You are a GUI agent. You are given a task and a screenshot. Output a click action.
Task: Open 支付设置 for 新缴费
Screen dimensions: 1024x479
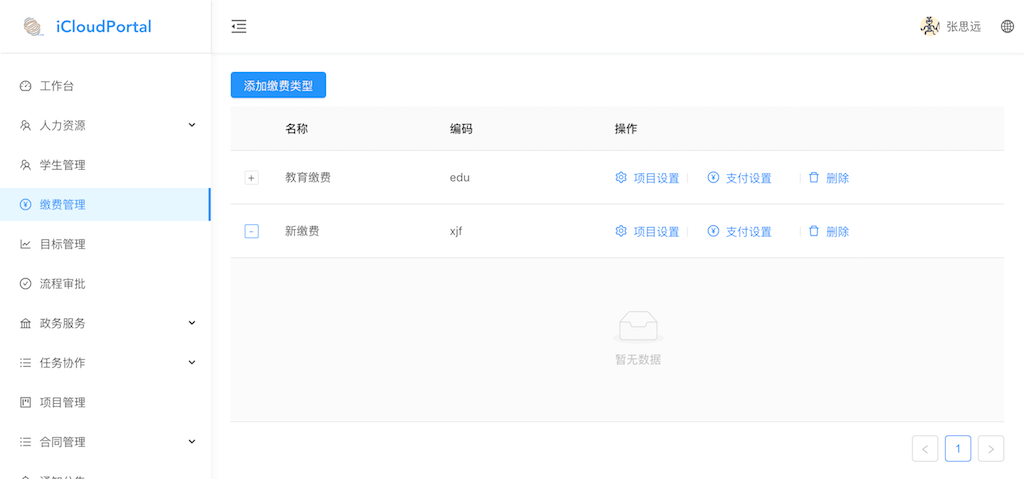coord(748,231)
